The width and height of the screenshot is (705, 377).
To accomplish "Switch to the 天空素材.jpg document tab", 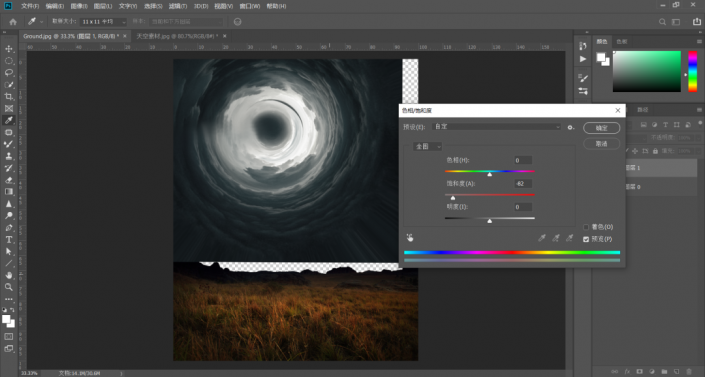I will point(177,36).
